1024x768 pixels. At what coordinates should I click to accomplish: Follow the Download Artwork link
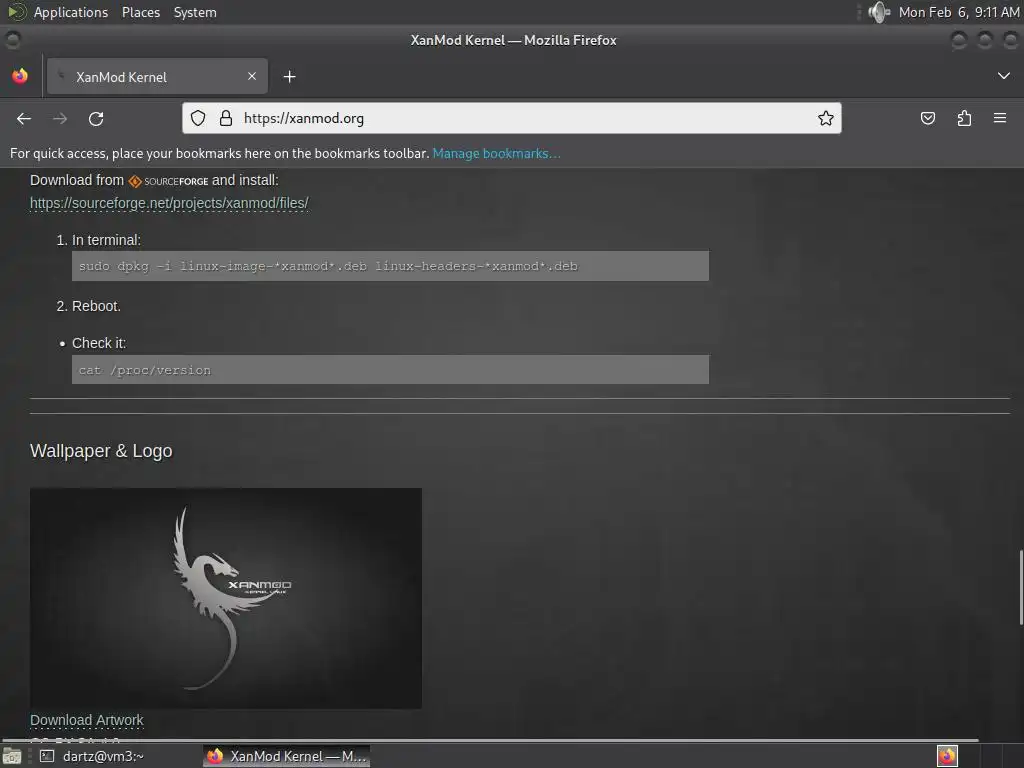point(87,720)
